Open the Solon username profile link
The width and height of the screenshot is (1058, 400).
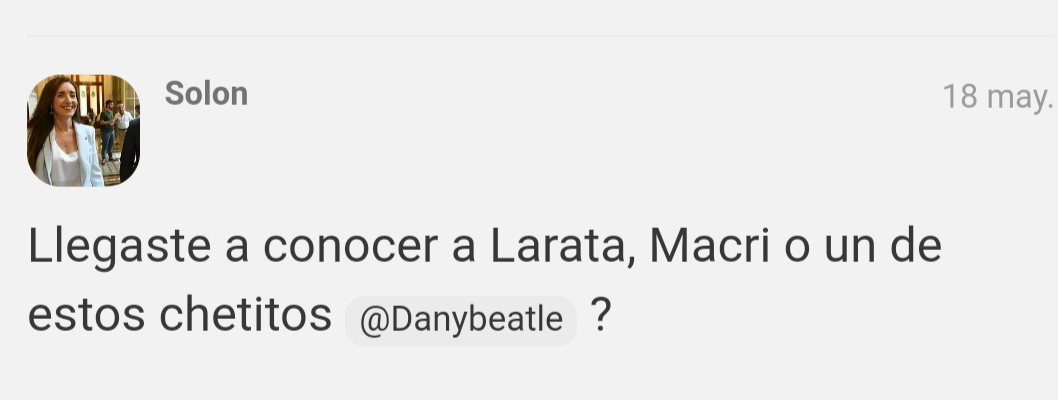click(x=206, y=94)
